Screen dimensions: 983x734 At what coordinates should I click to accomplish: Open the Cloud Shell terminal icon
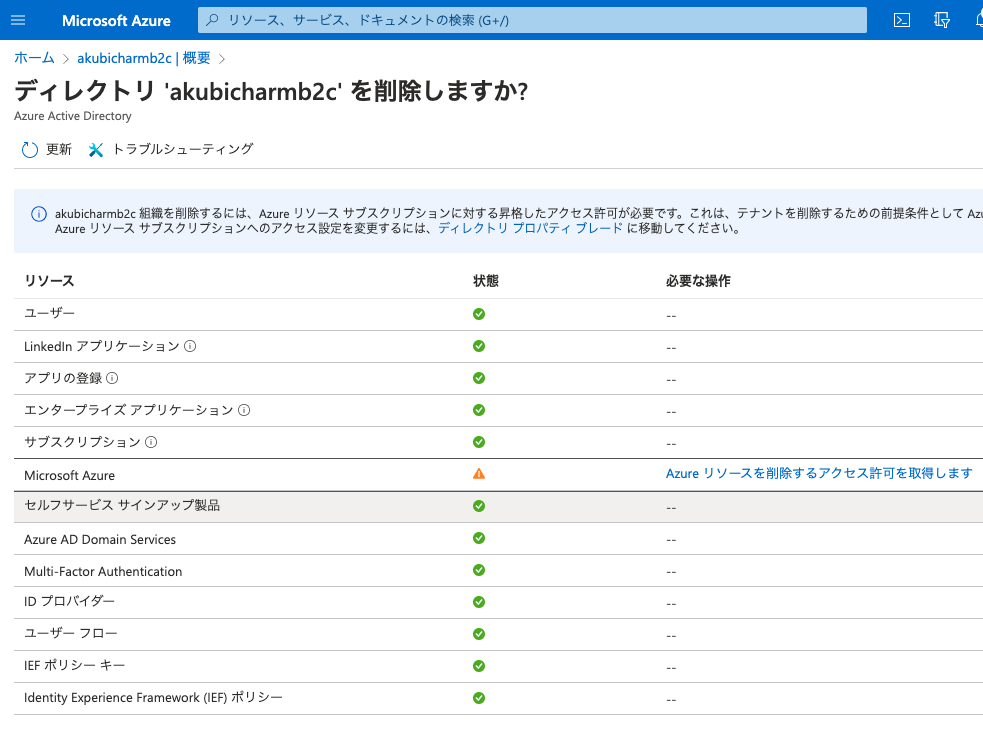pyautogui.click(x=901, y=19)
